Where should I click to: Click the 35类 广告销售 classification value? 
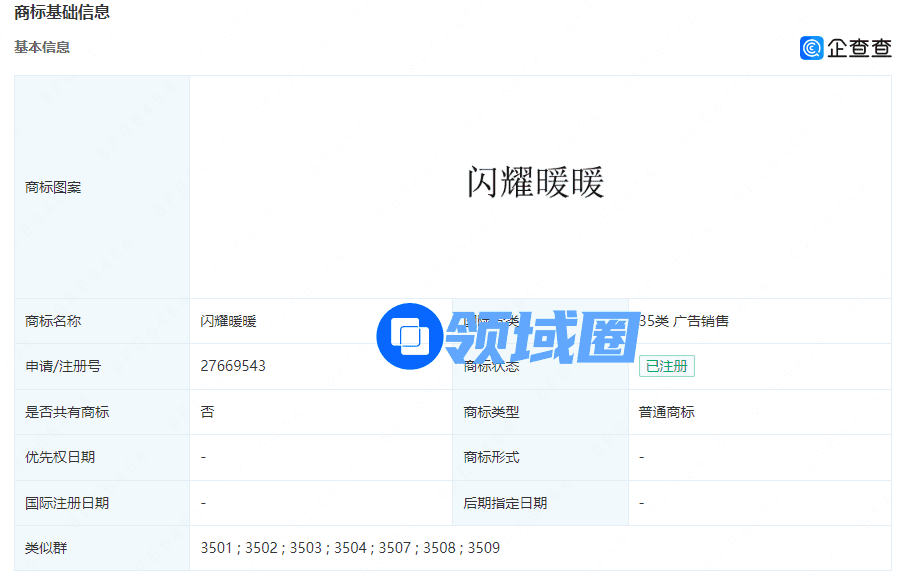[684, 321]
